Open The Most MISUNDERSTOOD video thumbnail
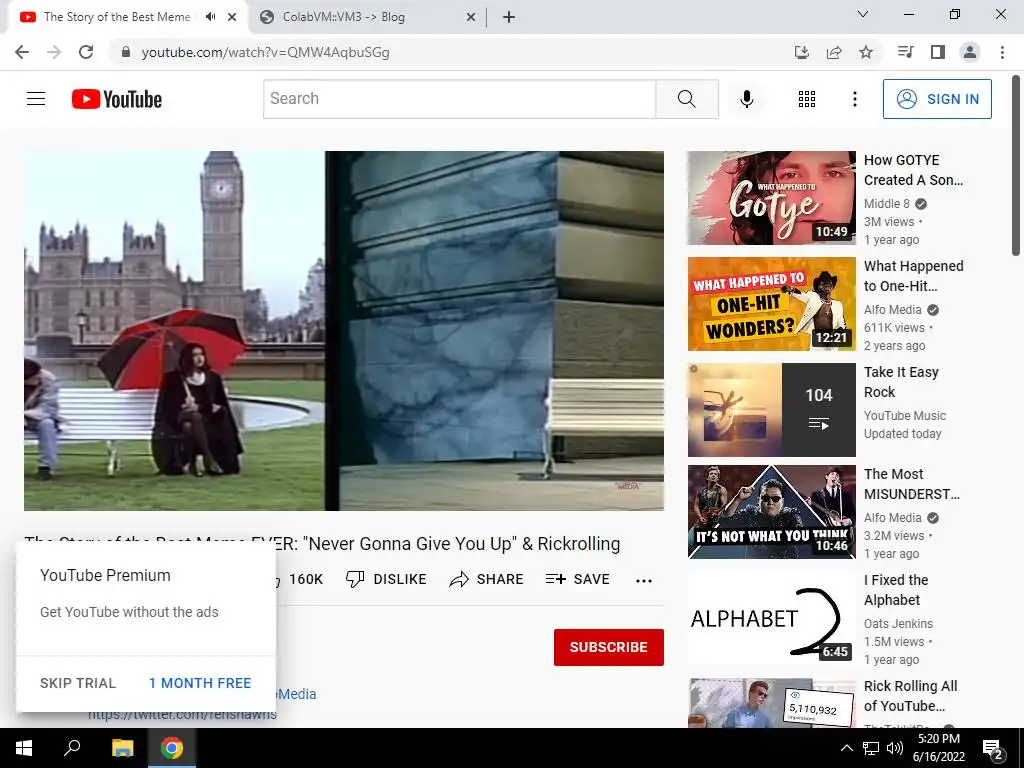This screenshot has width=1024, height=768. click(771, 511)
